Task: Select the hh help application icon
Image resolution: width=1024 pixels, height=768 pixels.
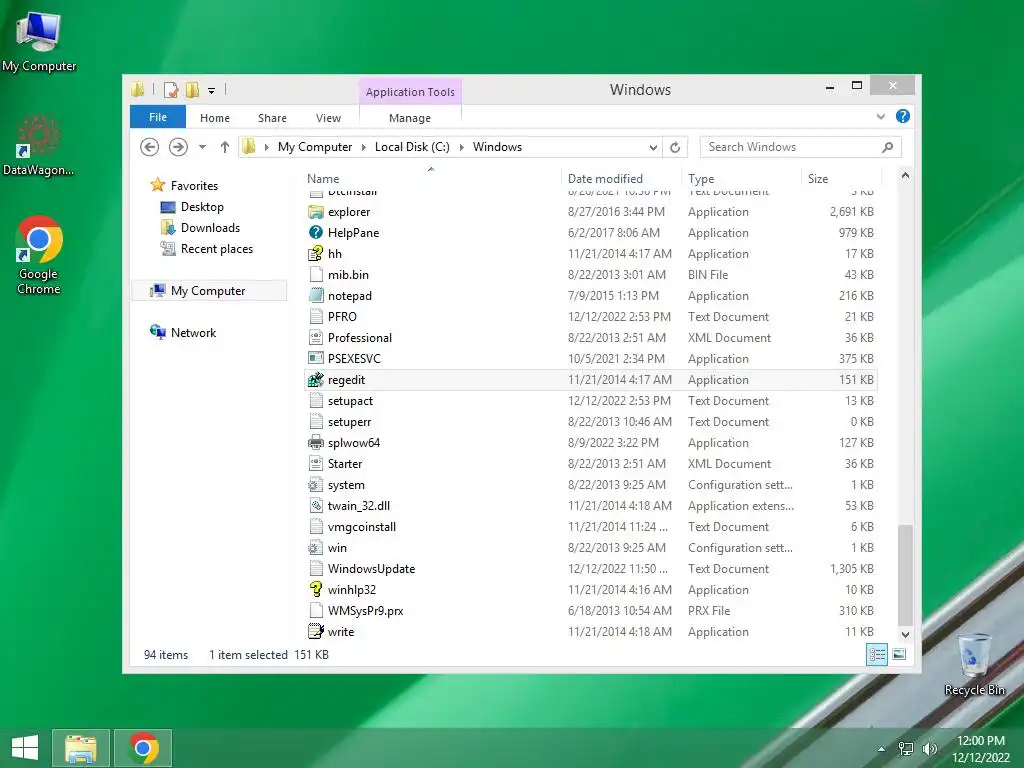Action: [316, 253]
